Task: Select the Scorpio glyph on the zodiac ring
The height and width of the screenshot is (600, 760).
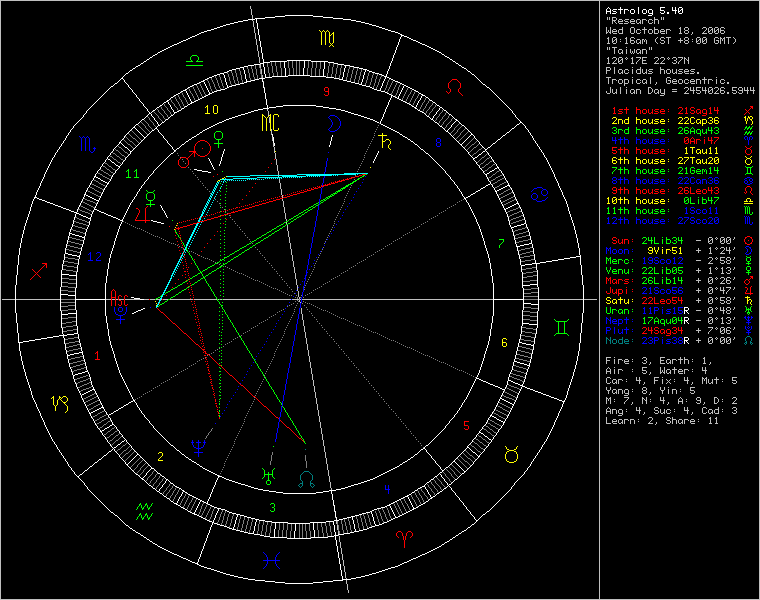Action: (x=87, y=144)
